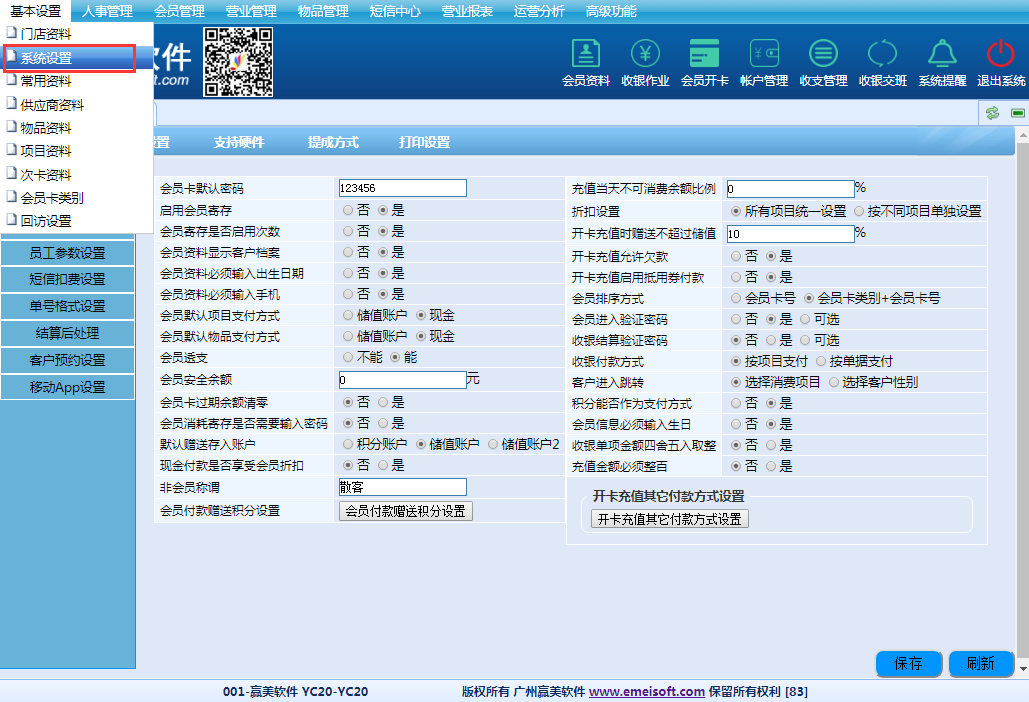Viewport: 1029px width, 702px height.
Task: Click the 帐户管理 wallet icon
Action: (764, 55)
